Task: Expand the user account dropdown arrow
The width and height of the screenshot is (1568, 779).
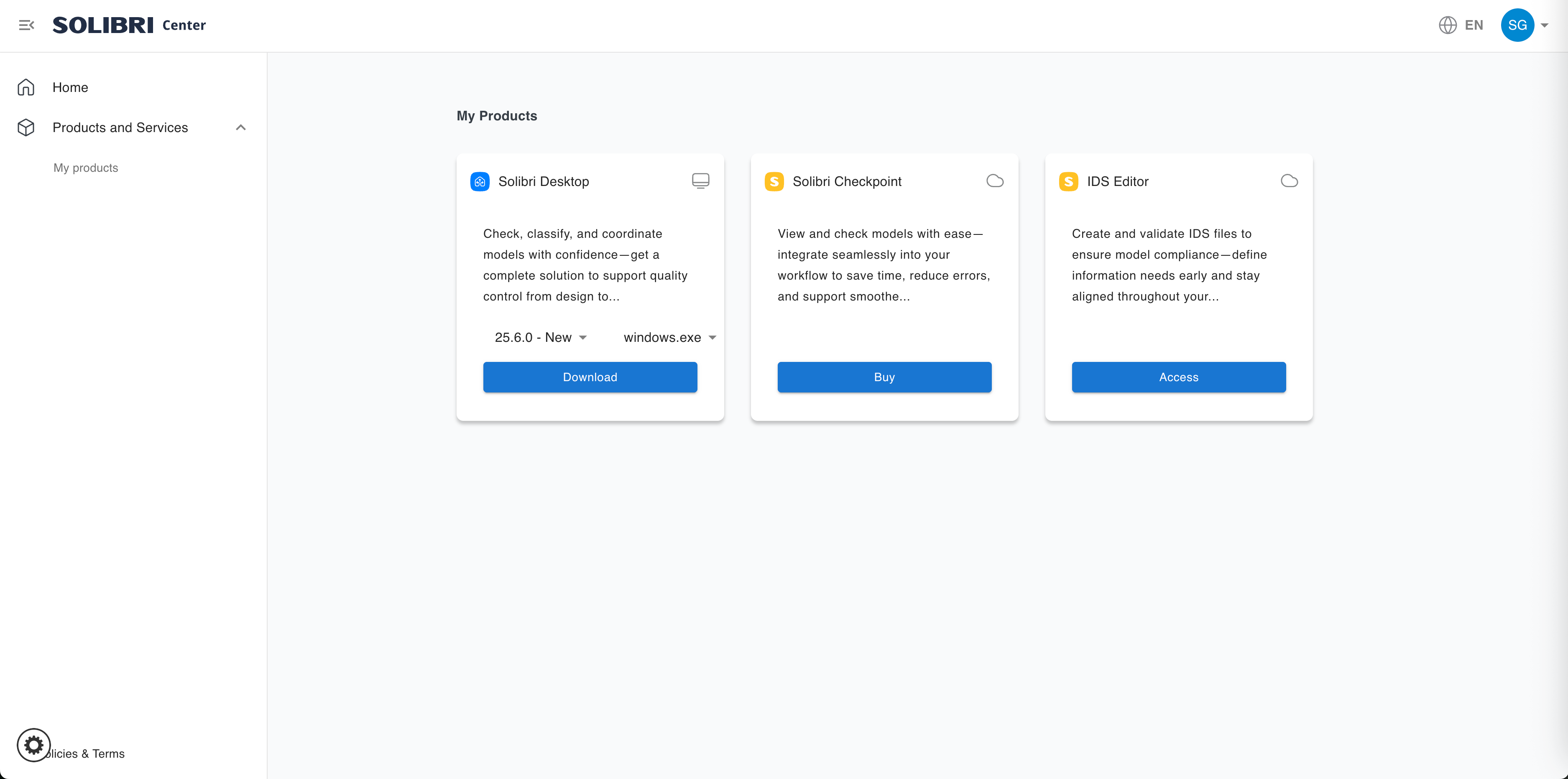Action: click(x=1544, y=25)
